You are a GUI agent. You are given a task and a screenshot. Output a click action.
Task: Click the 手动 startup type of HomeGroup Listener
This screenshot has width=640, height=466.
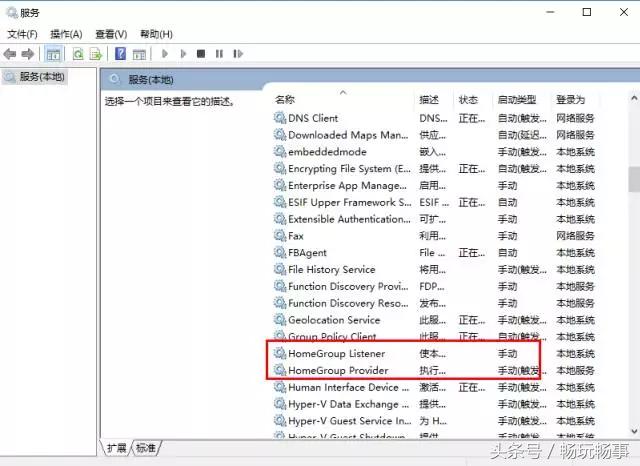pyautogui.click(x=507, y=354)
